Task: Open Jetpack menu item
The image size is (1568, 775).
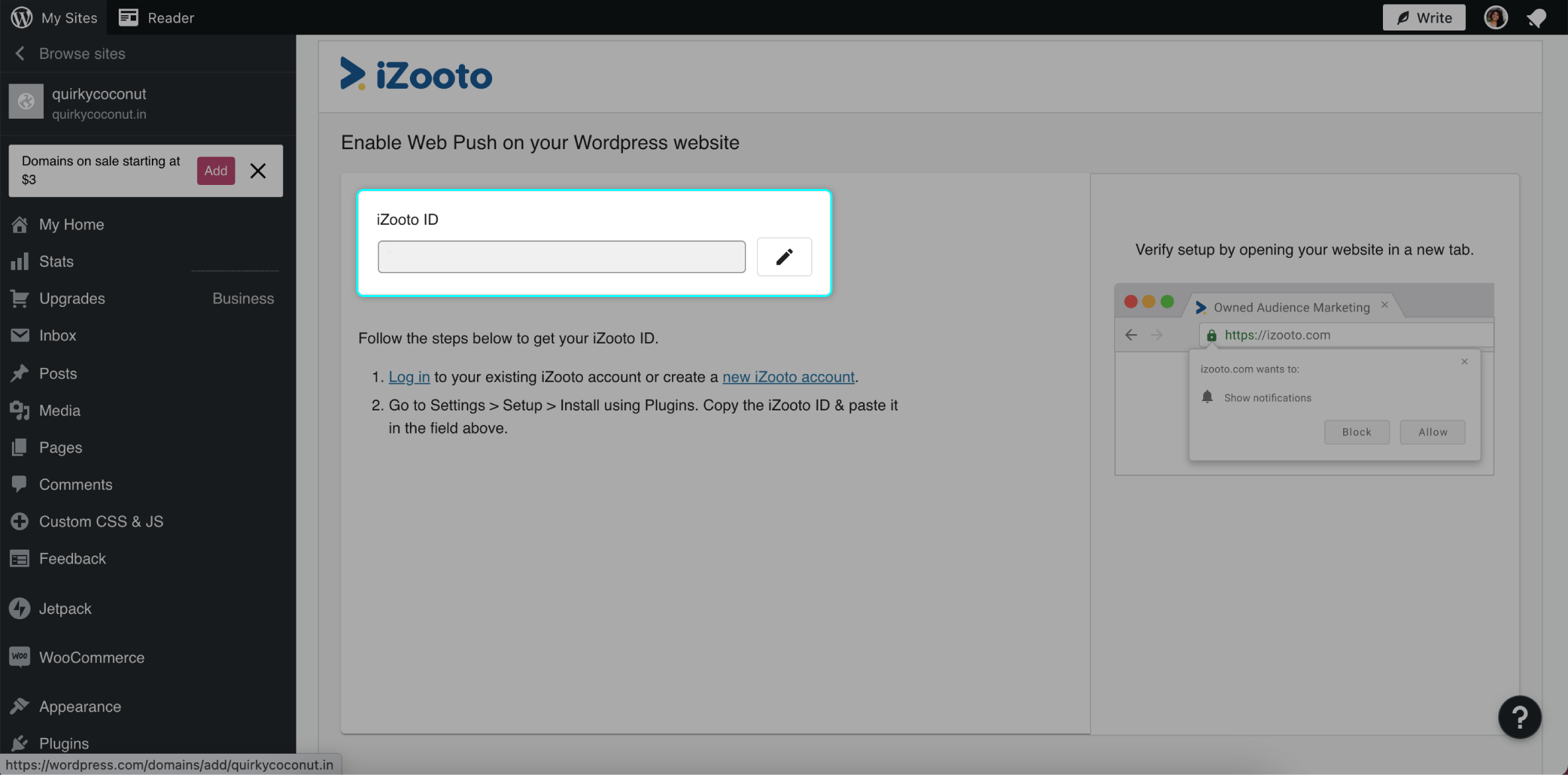Action: point(65,609)
